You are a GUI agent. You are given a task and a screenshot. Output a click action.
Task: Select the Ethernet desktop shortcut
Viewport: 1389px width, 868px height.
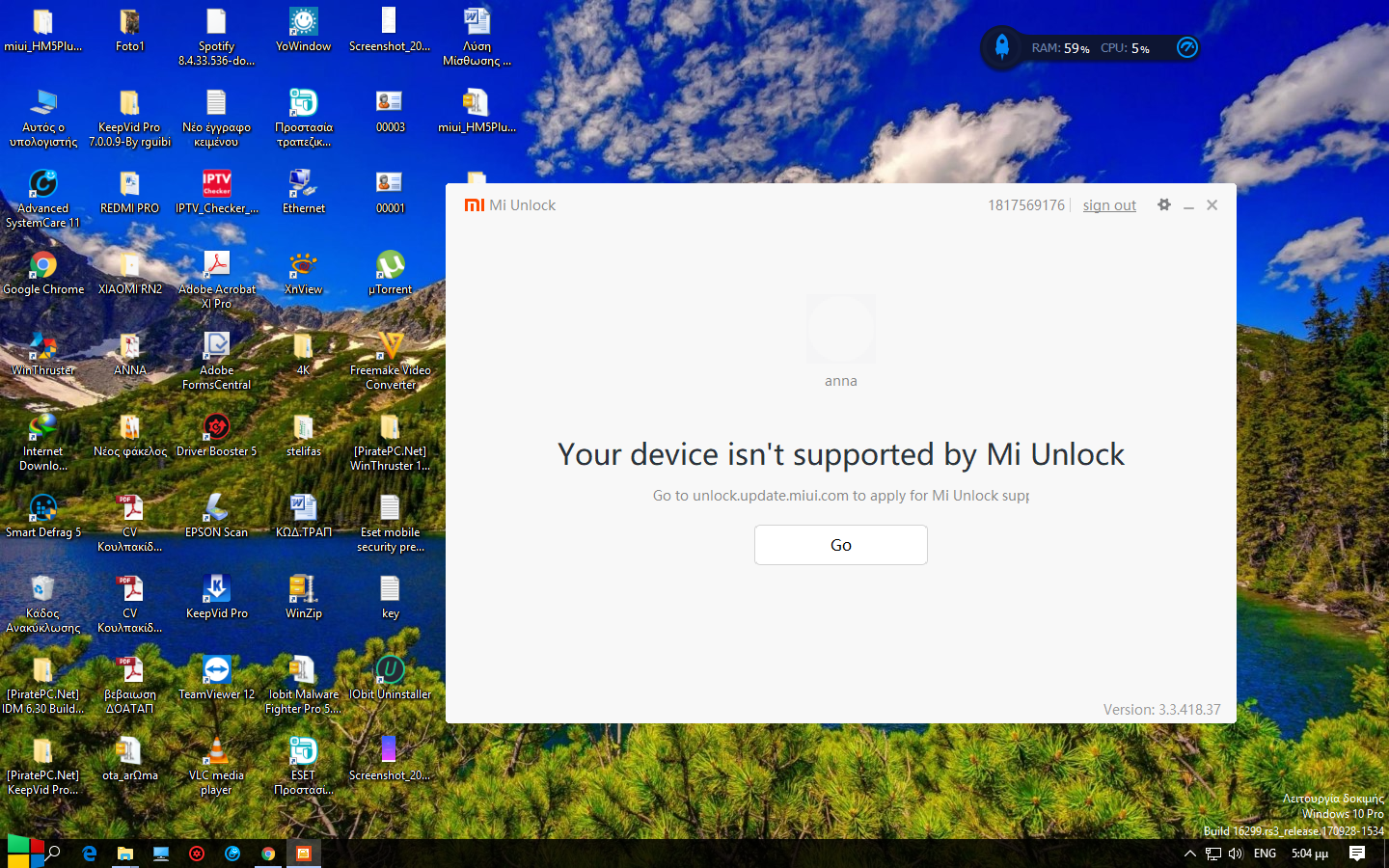coord(304,192)
